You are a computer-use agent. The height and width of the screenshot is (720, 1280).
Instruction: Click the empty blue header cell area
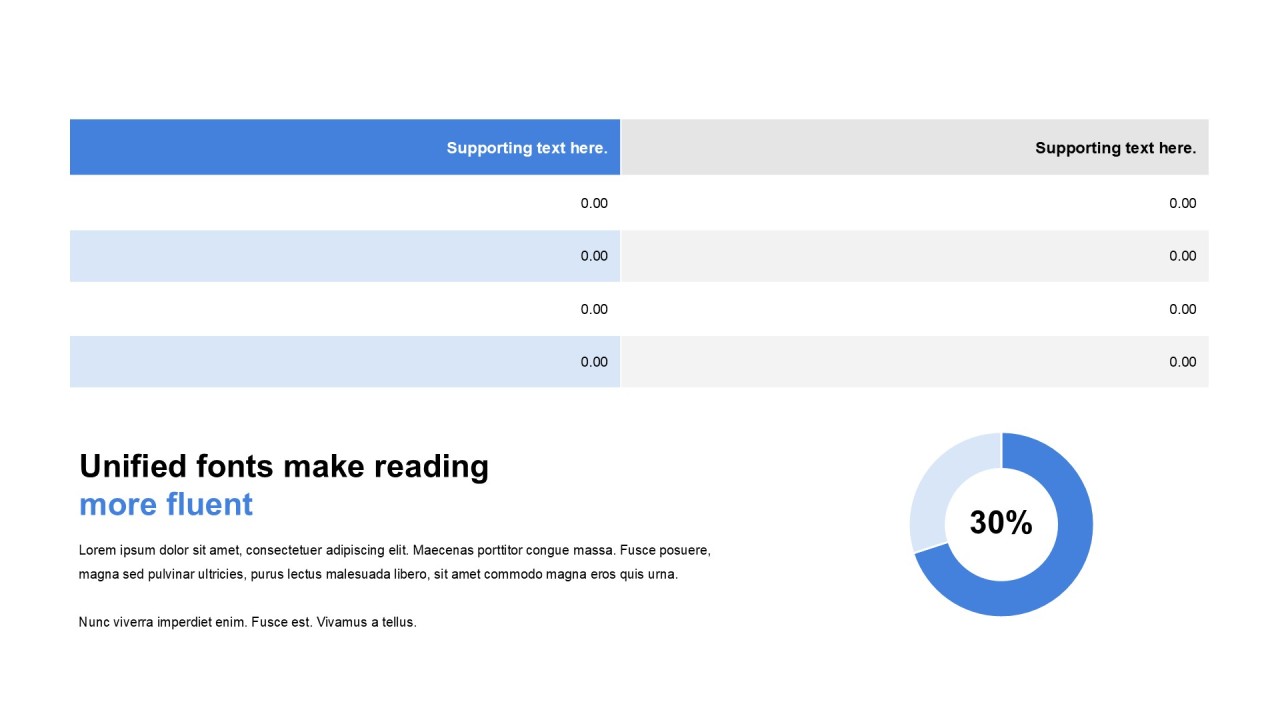click(x=250, y=148)
